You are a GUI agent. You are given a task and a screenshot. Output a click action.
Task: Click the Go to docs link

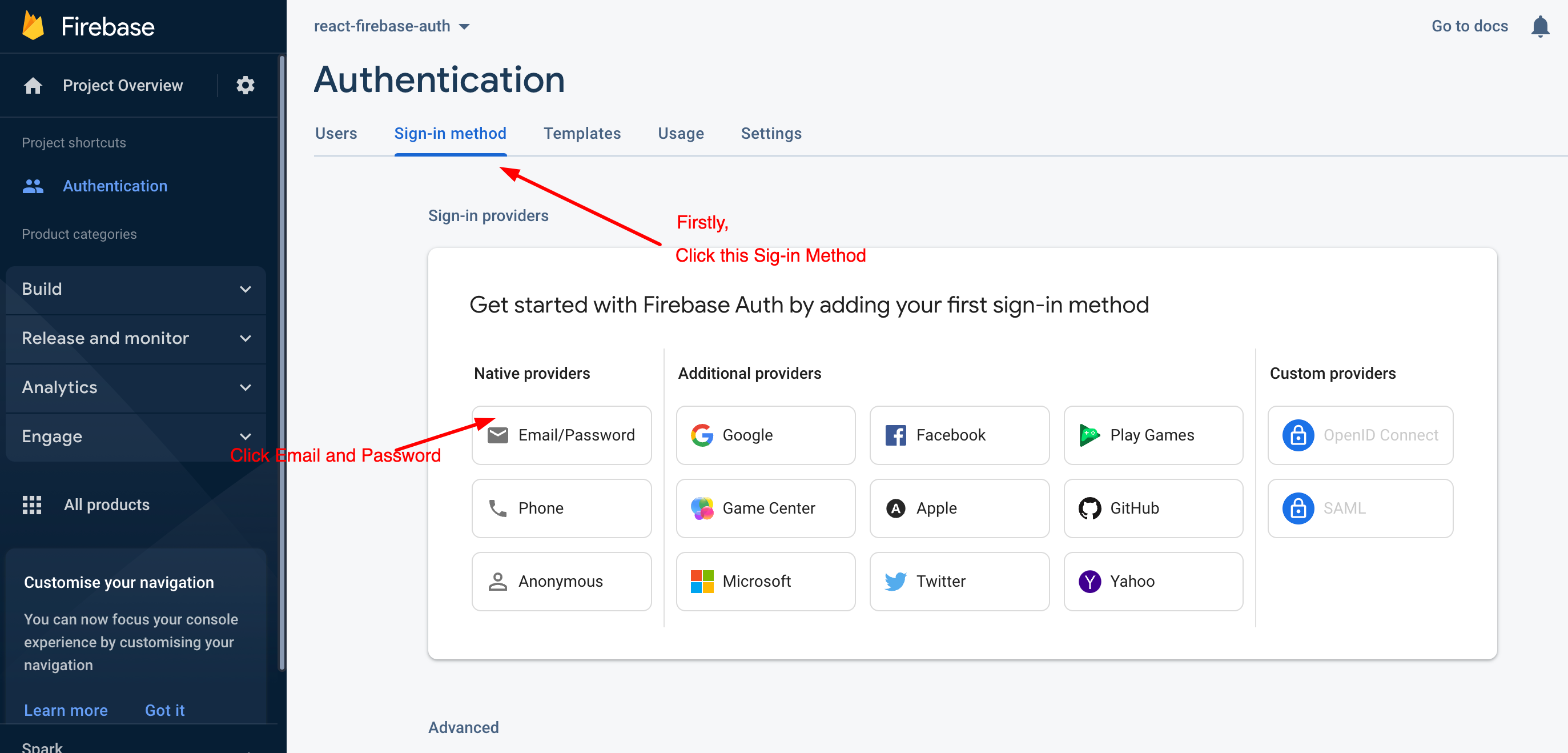pos(1469,26)
